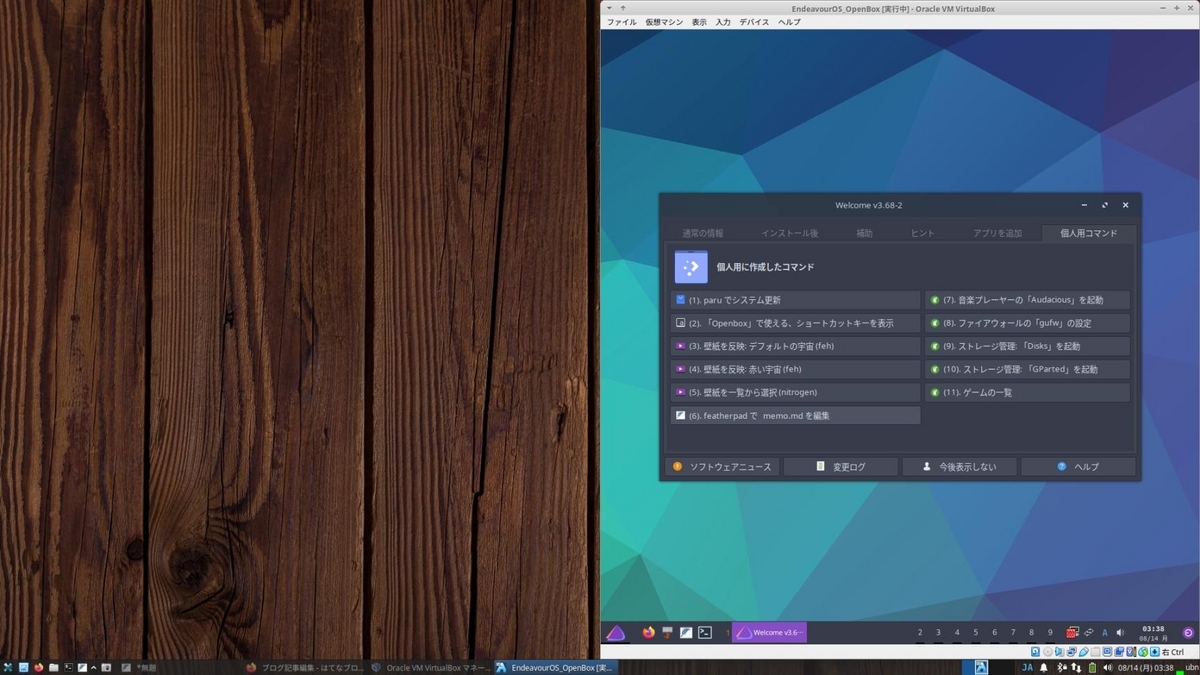
Task: Show Openbox shortcut keys command (2)
Action: [x=795, y=323]
